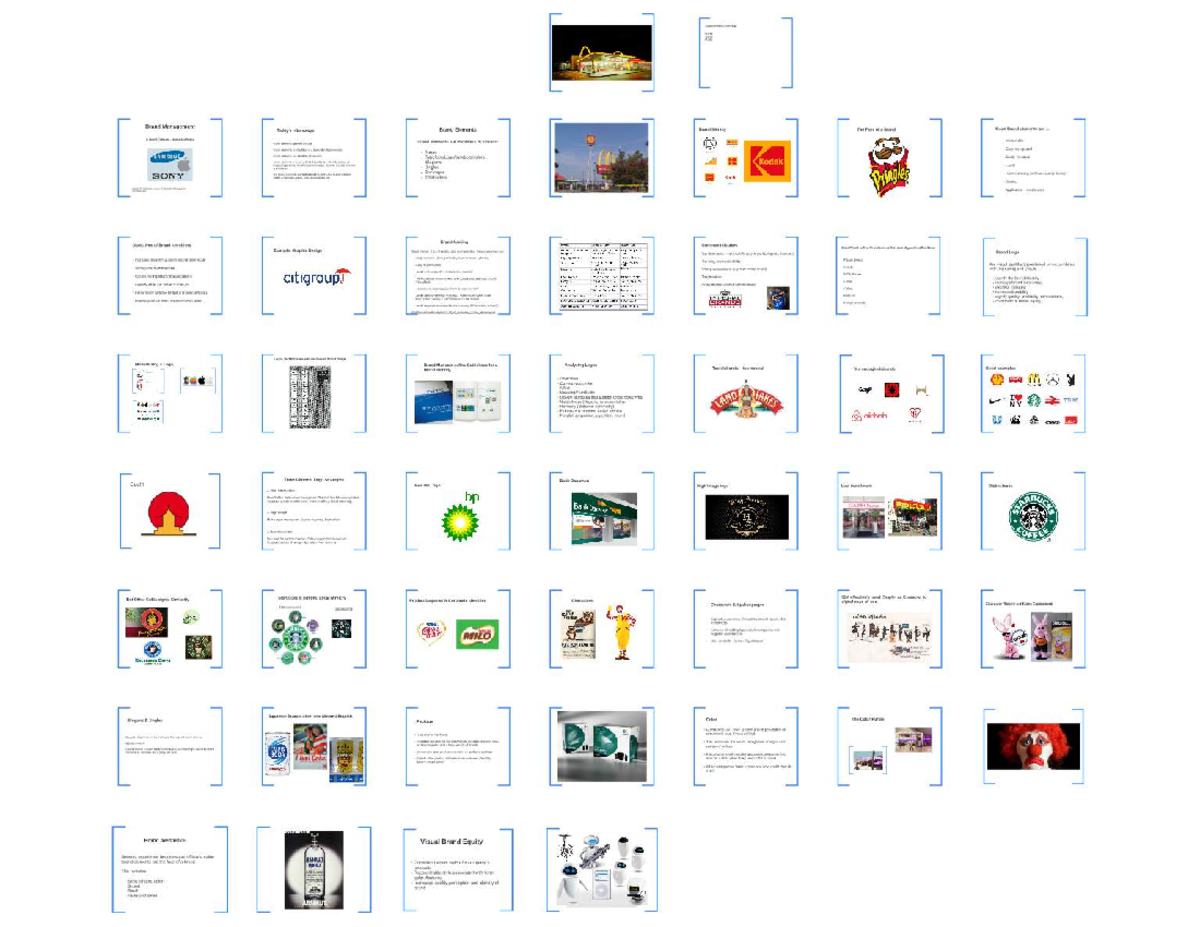Image resolution: width=1200 pixels, height=927 pixels.
Task: Select the Three Different Logo Concepts slide
Action: (313, 512)
